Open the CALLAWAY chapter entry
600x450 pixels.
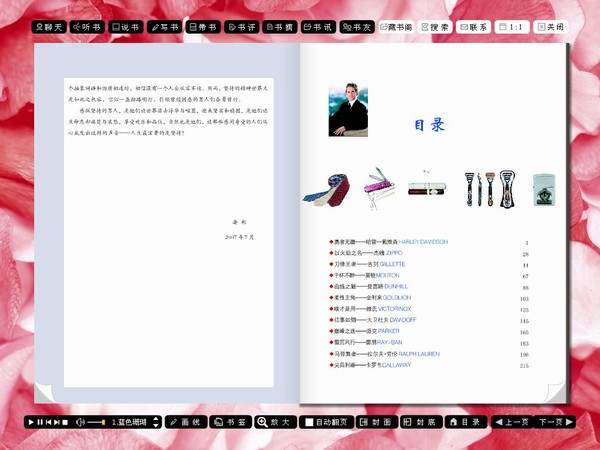(370, 365)
